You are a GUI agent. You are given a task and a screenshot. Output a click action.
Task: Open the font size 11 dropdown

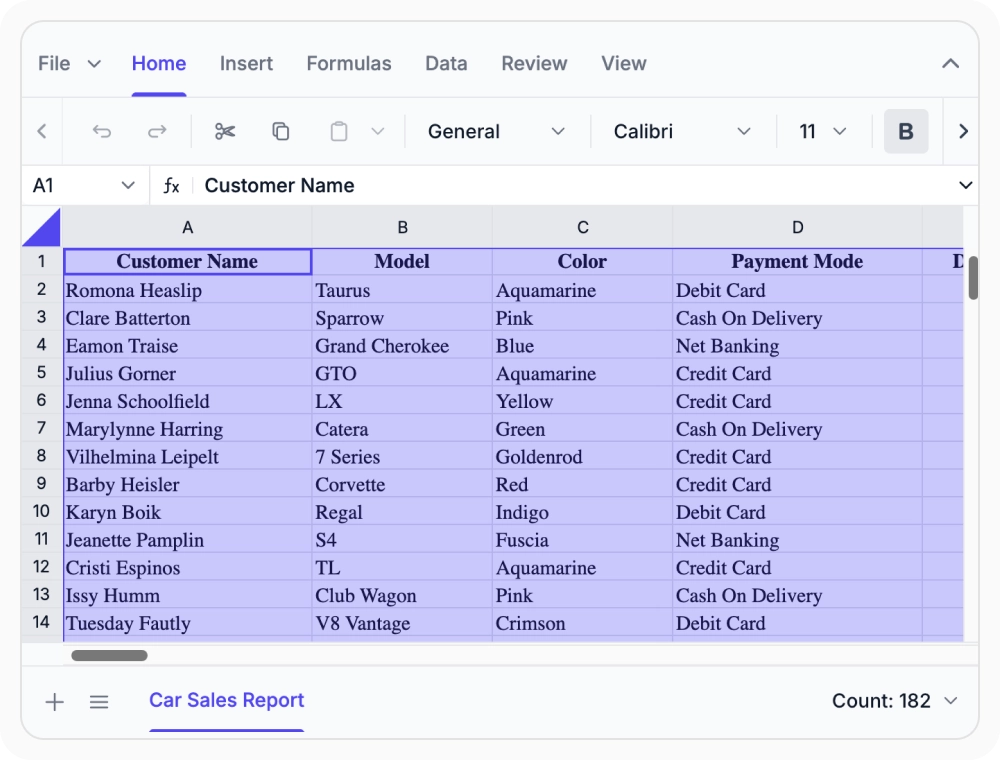pos(823,131)
